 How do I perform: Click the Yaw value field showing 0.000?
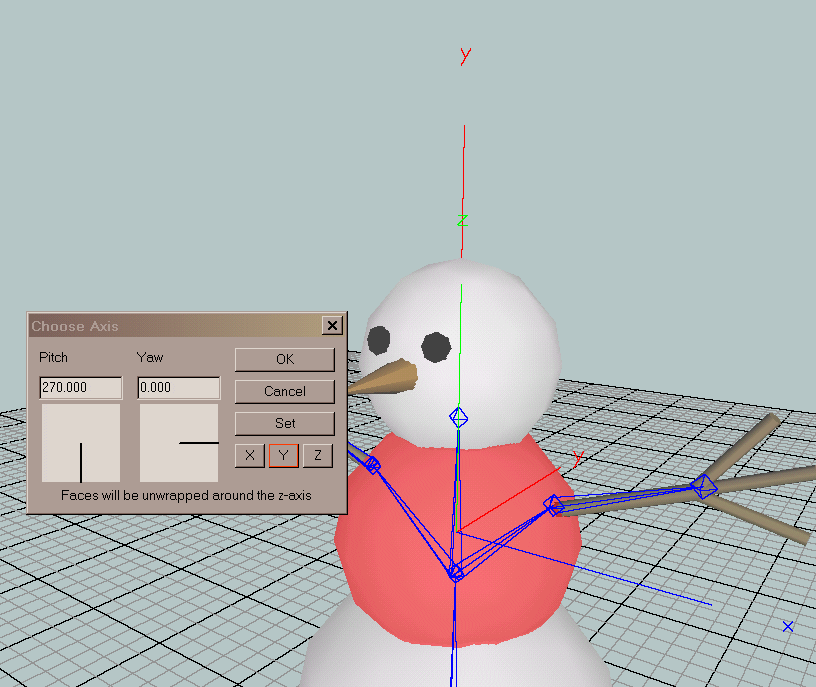[x=178, y=387]
